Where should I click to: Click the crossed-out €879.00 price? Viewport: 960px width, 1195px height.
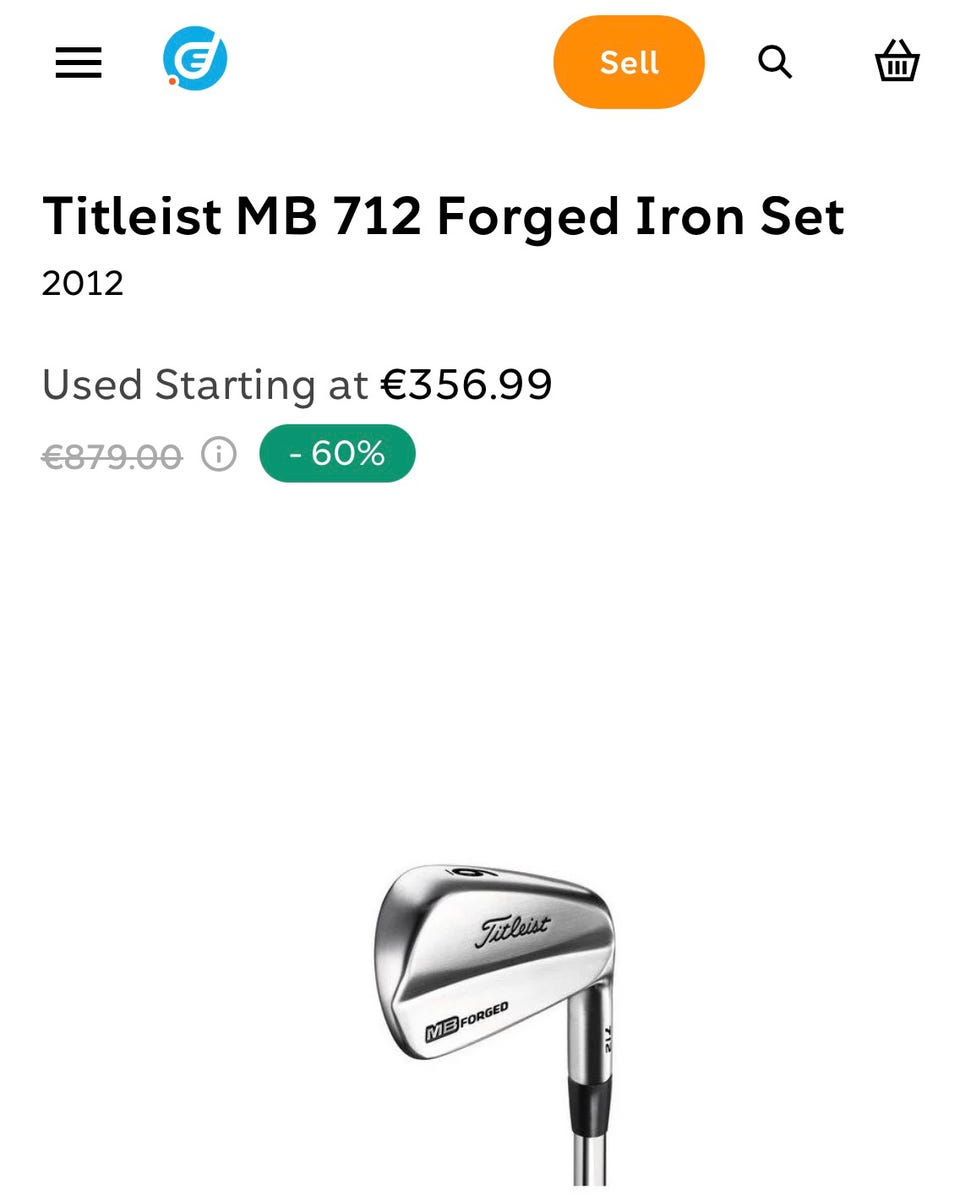coord(112,457)
